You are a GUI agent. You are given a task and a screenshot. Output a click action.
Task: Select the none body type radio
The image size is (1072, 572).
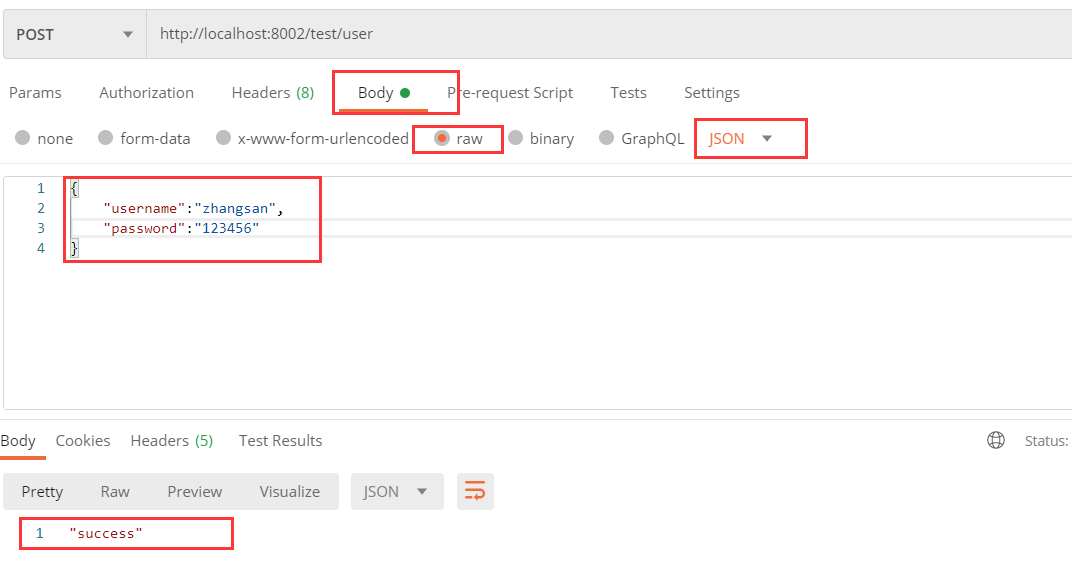23,138
